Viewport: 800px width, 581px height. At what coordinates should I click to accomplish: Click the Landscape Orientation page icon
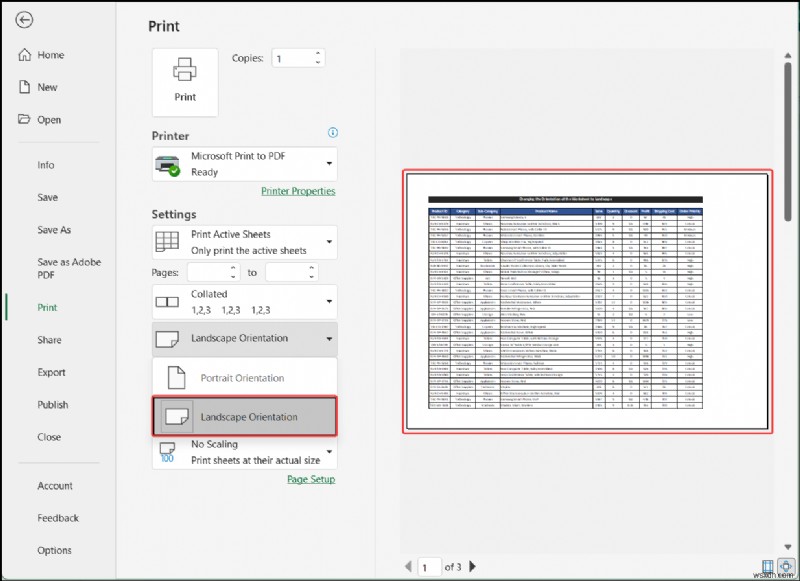(167, 339)
